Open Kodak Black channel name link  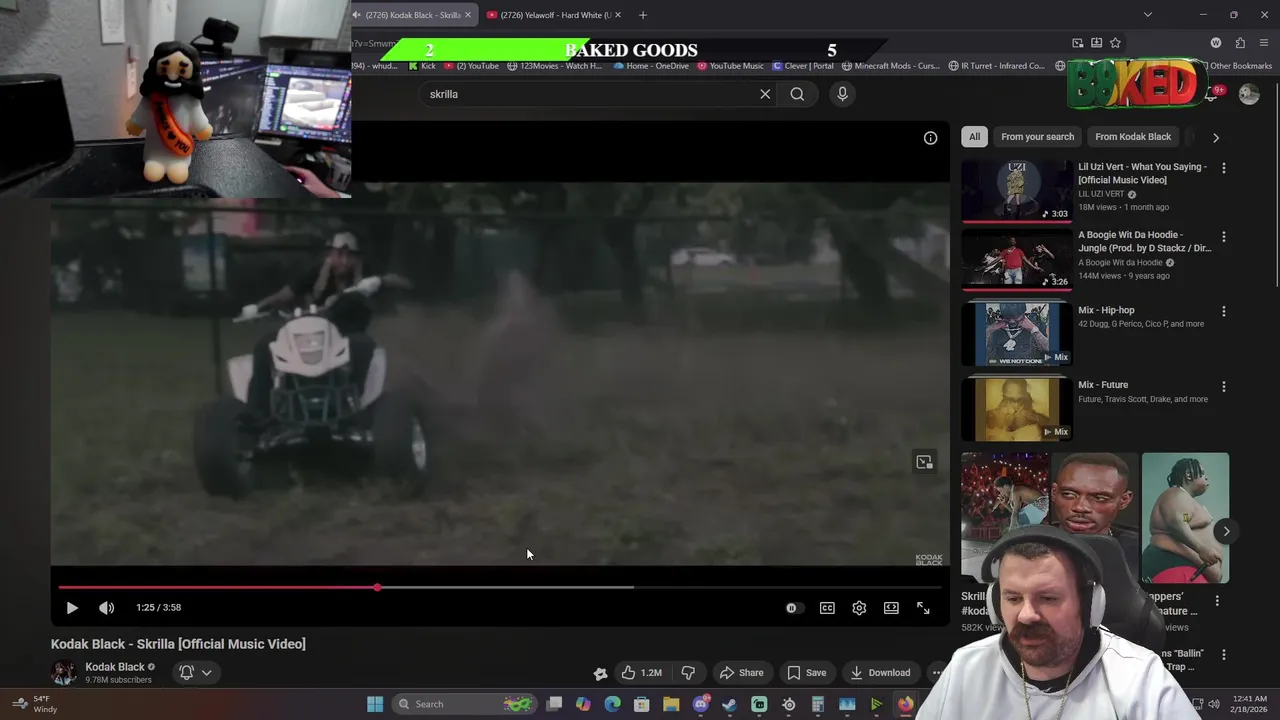[x=115, y=667]
